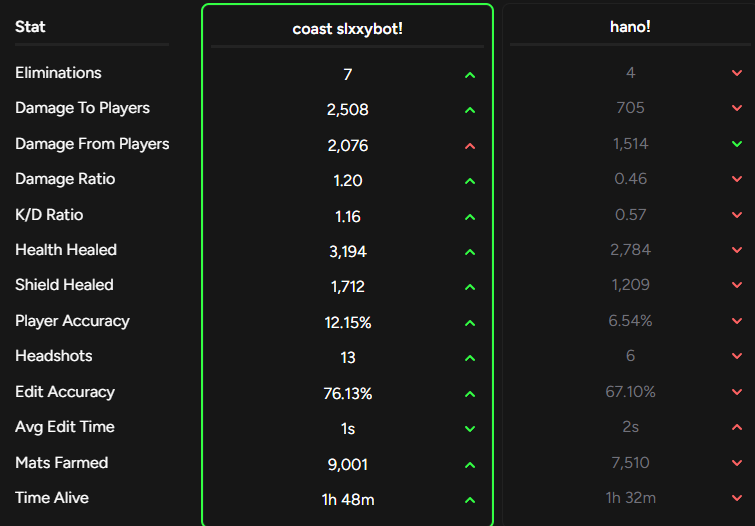Click slxxybot's eliminations value 7
The image size is (755, 526).
tap(348, 75)
